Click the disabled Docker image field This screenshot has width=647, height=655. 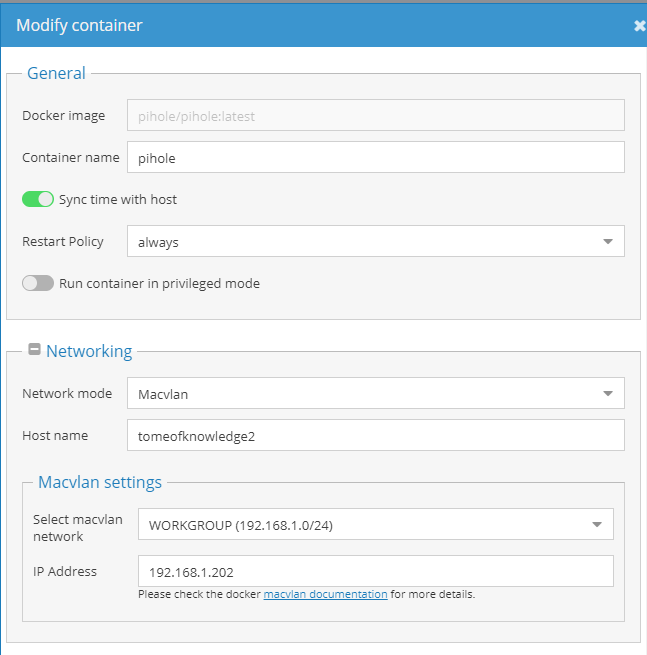[x=376, y=115]
